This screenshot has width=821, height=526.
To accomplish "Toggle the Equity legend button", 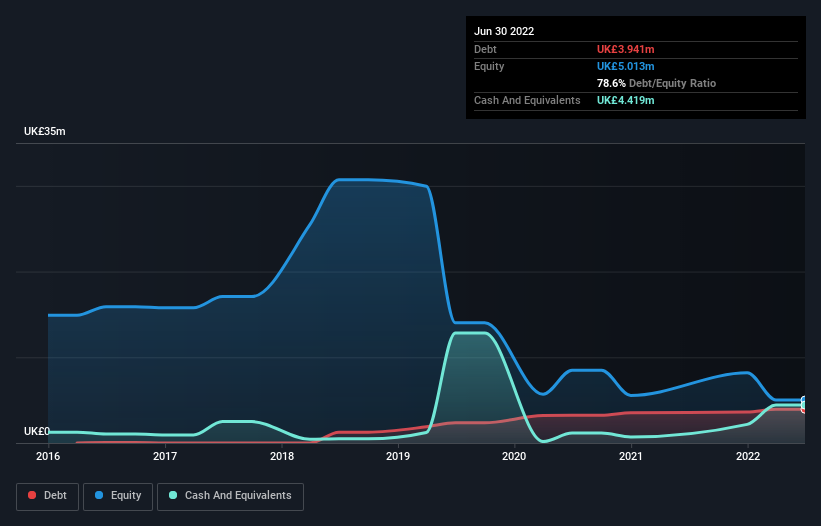I will tap(118, 496).
